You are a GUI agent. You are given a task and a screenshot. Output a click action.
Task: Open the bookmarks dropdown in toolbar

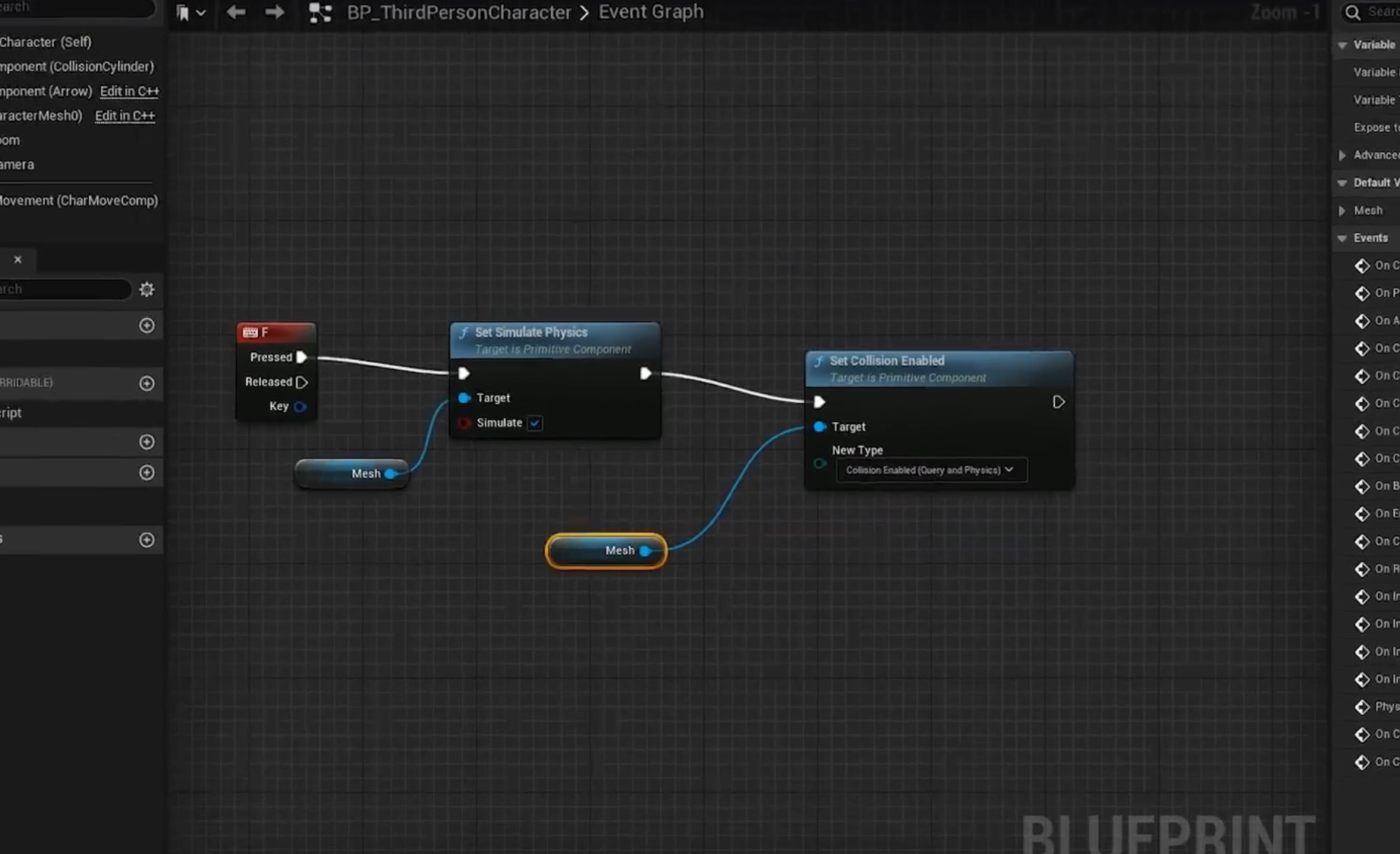tap(190, 12)
